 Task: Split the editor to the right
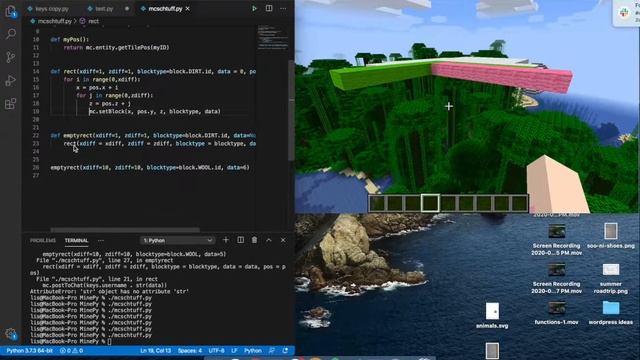pyautogui.click(x=269, y=8)
